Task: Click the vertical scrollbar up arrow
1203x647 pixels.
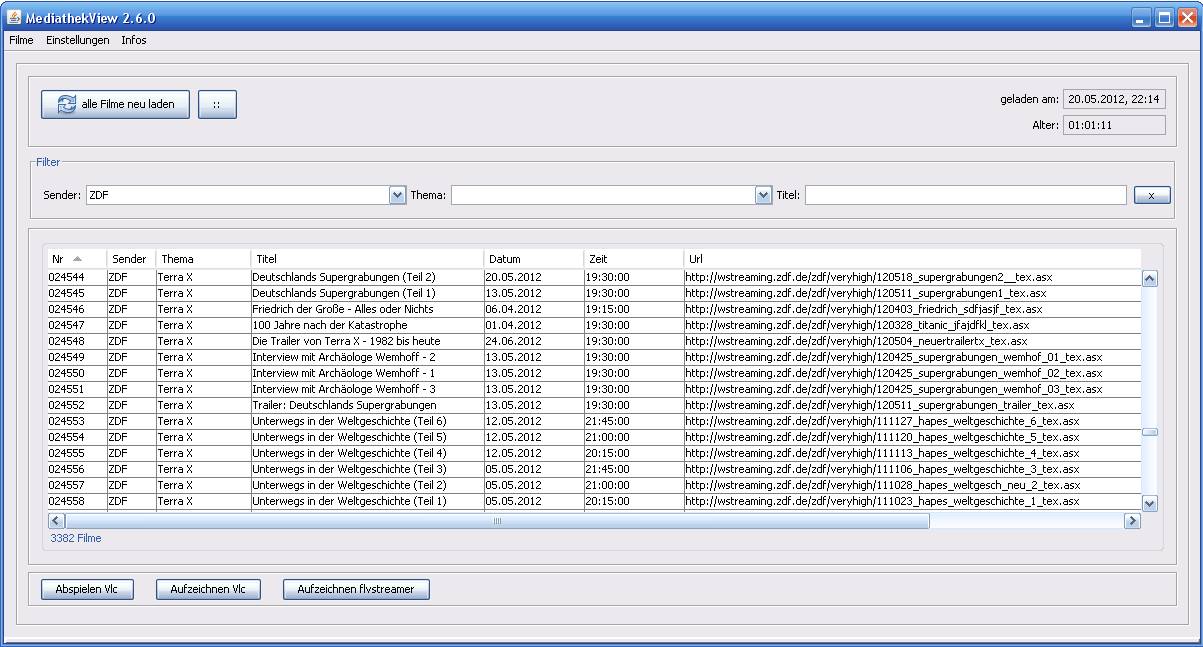Action: click(1149, 279)
